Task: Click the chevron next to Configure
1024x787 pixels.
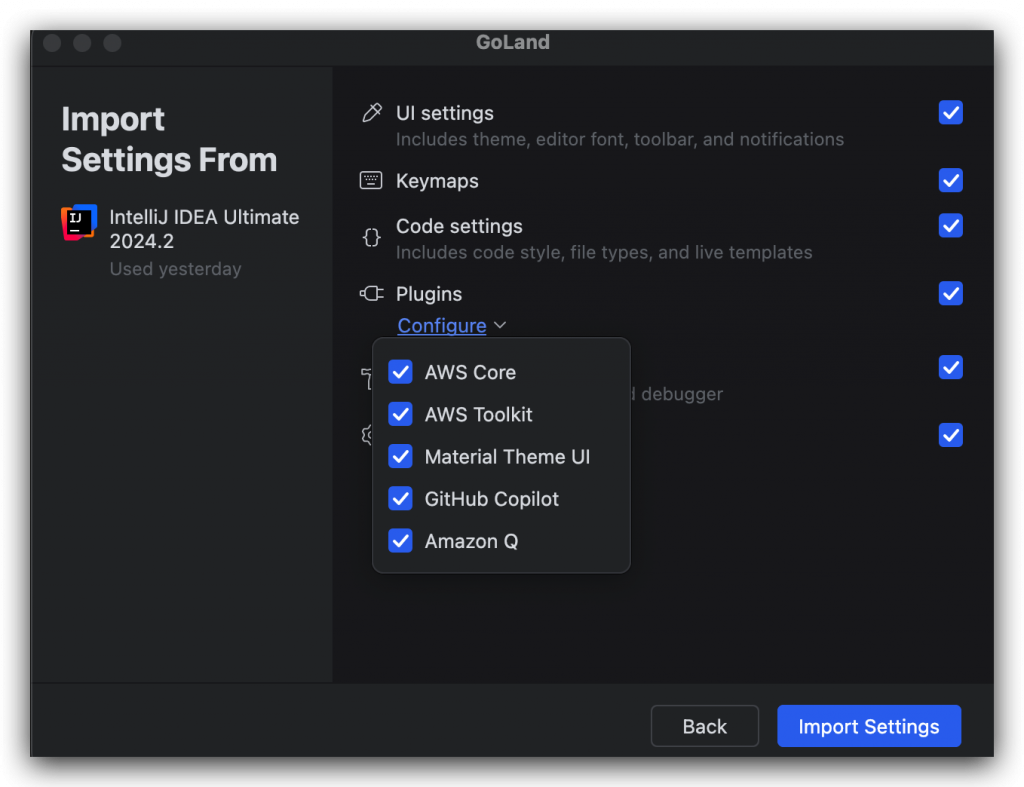Action: click(500, 326)
